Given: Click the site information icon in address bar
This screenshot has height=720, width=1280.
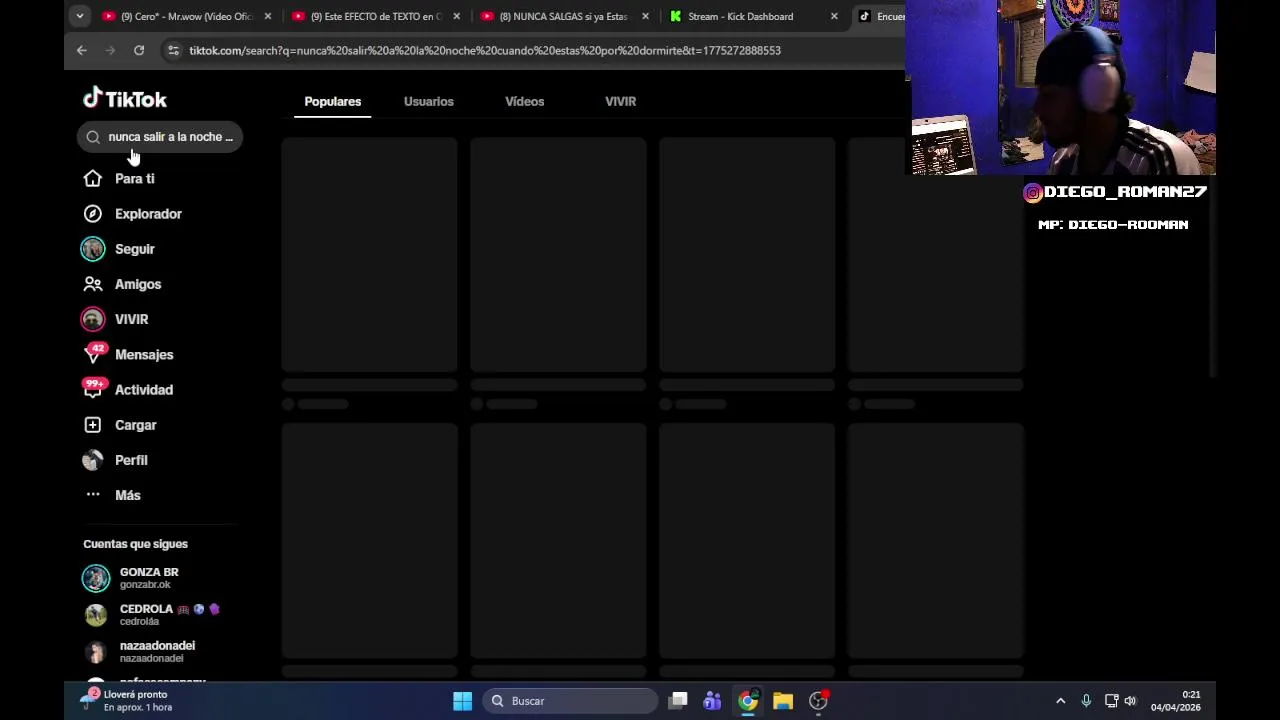Looking at the screenshot, I should [x=173, y=50].
